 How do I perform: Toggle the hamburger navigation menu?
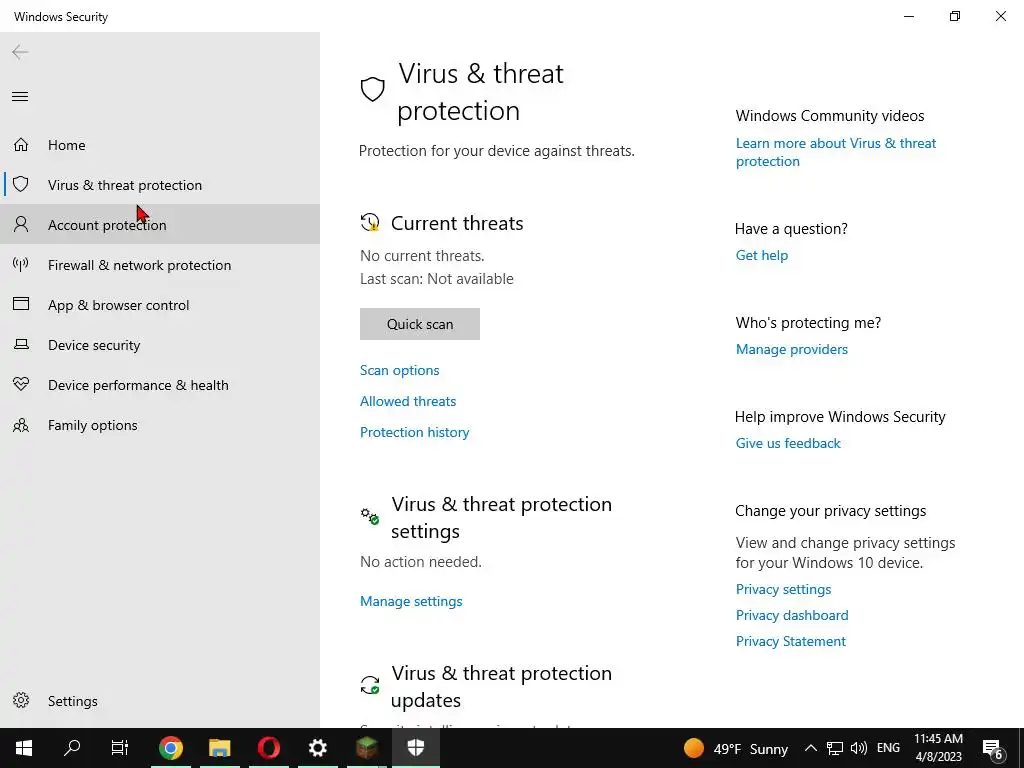[20, 97]
